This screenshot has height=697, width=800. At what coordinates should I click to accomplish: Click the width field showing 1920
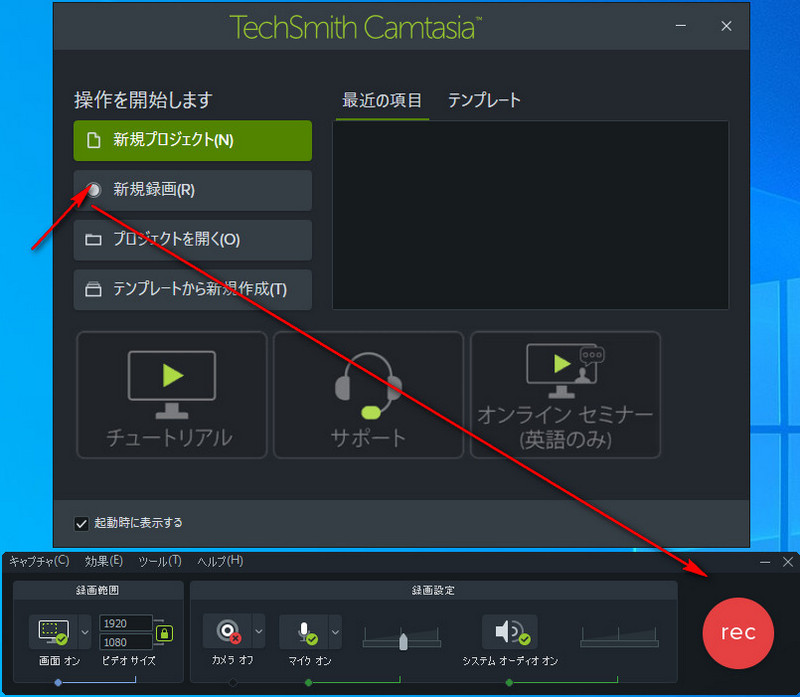click(126, 623)
